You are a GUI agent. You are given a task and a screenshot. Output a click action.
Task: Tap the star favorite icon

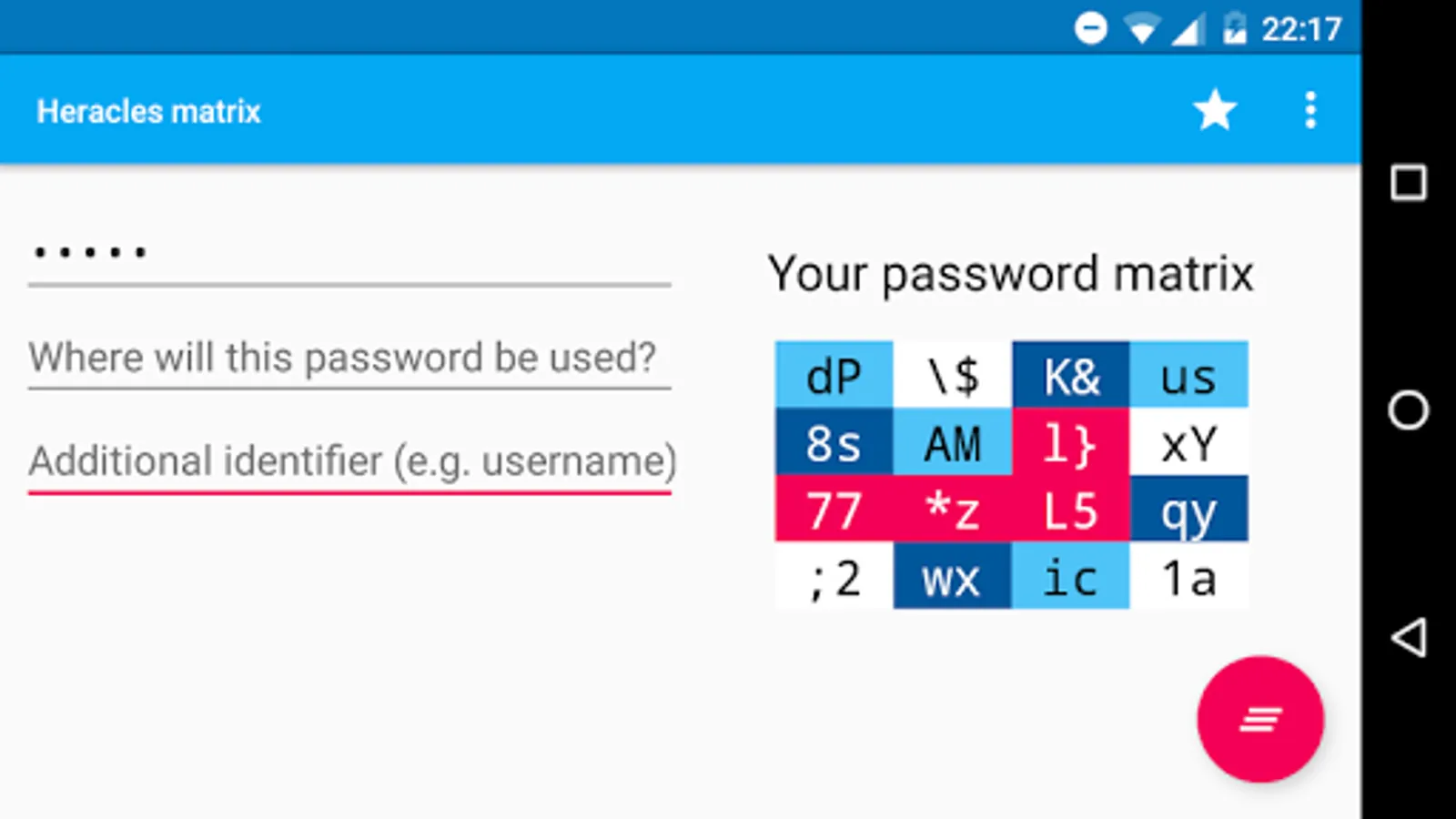pos(1215,110)
